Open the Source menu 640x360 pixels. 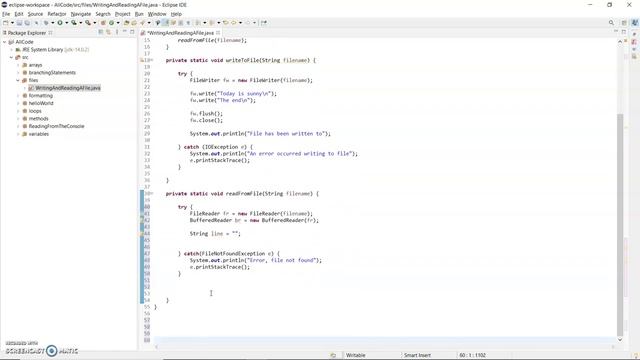(35, 14)
